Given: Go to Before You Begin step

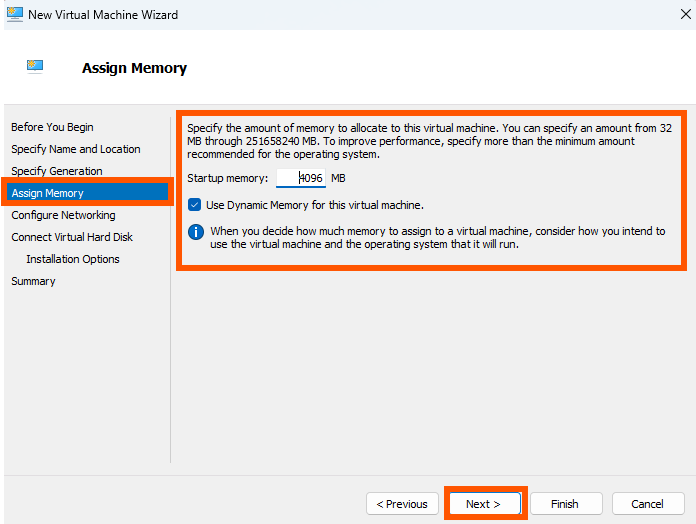Looking at the screenshot, I should coord(52,127).
